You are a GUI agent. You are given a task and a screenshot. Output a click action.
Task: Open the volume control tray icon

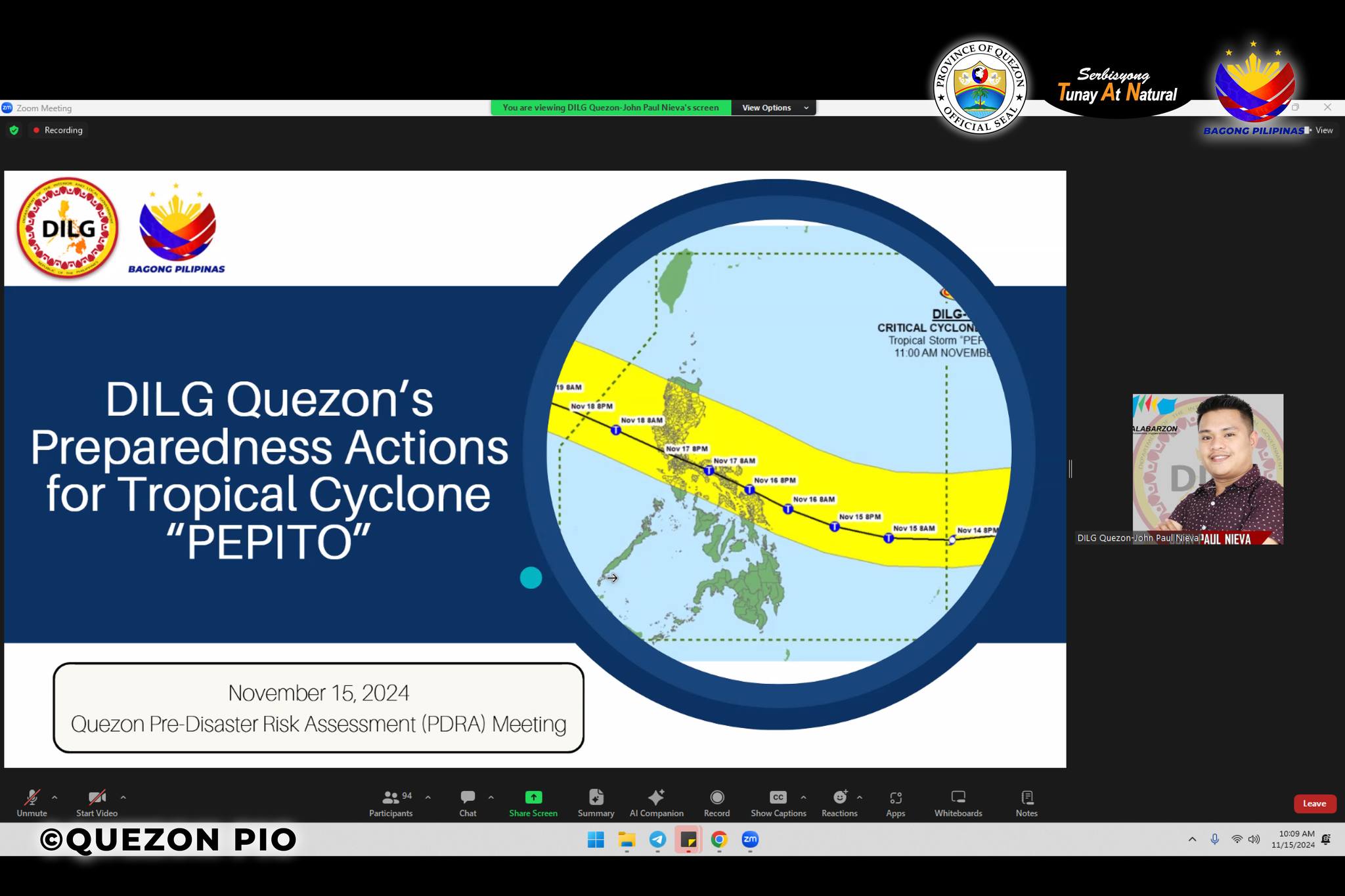pyautogui.click(x=1254, y=840)
